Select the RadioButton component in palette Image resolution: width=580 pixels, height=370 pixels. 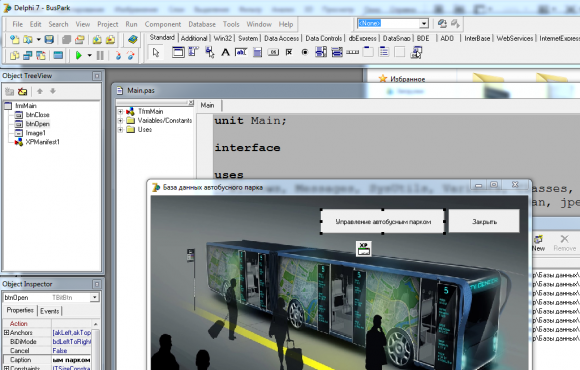[305, 53]
